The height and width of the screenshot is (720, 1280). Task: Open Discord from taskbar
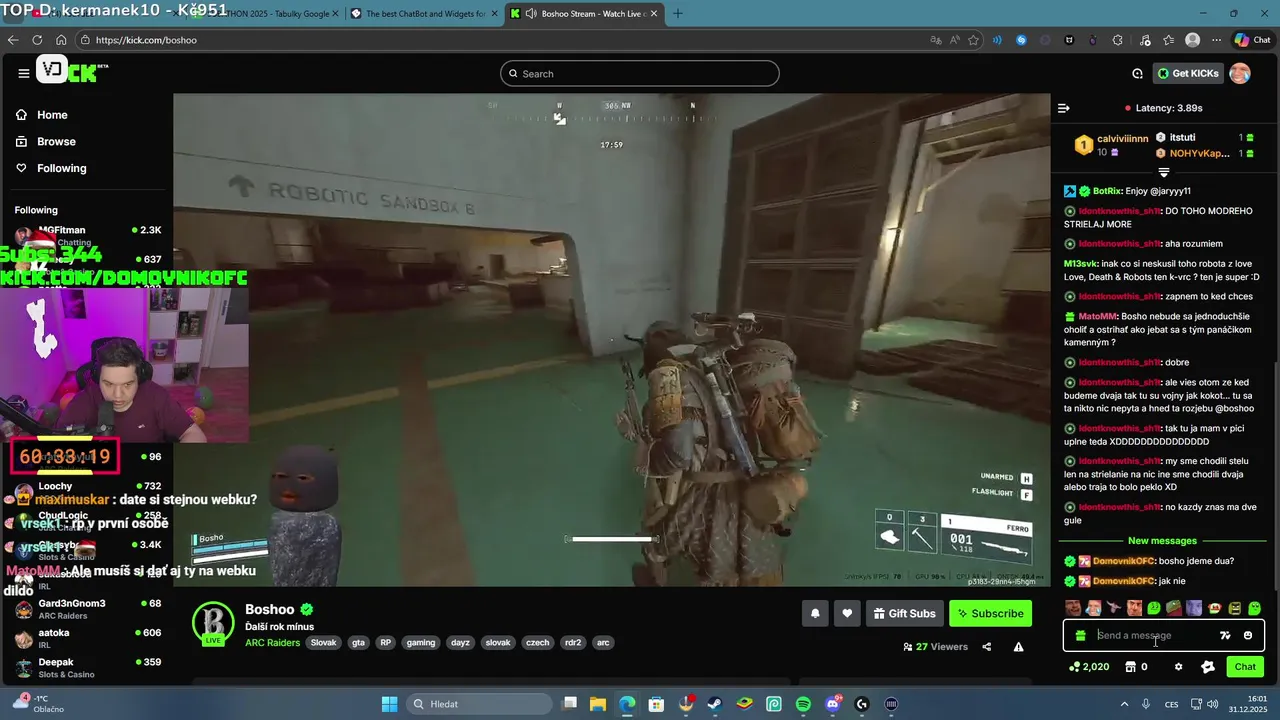point(833,704)
